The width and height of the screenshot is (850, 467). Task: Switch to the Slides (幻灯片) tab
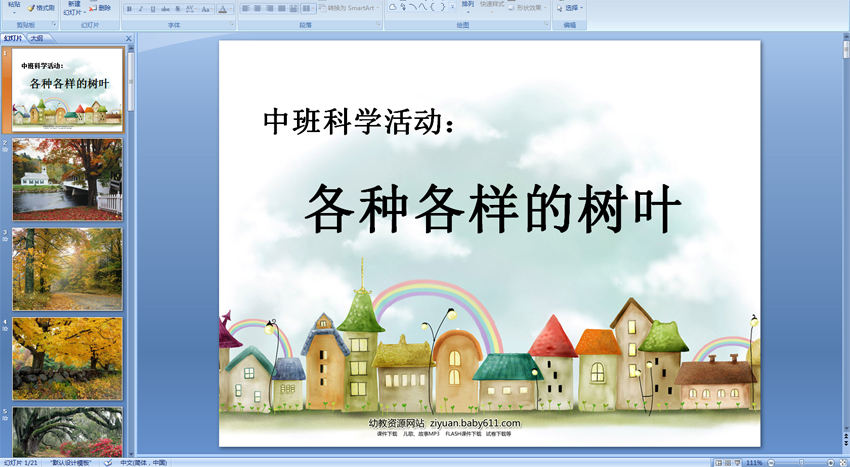click(x=13, y=38)
